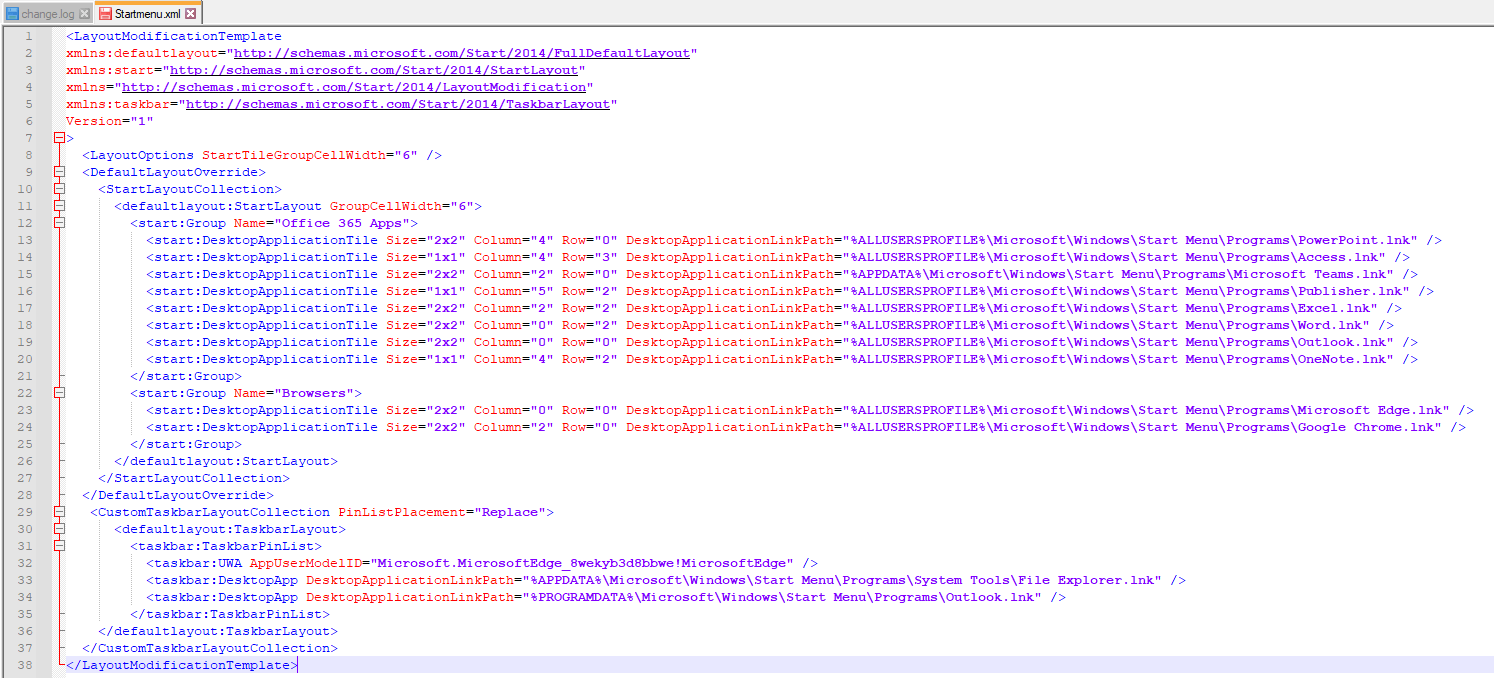Fold the CustomTaskbarLayoutCollection block

[59, 512]
